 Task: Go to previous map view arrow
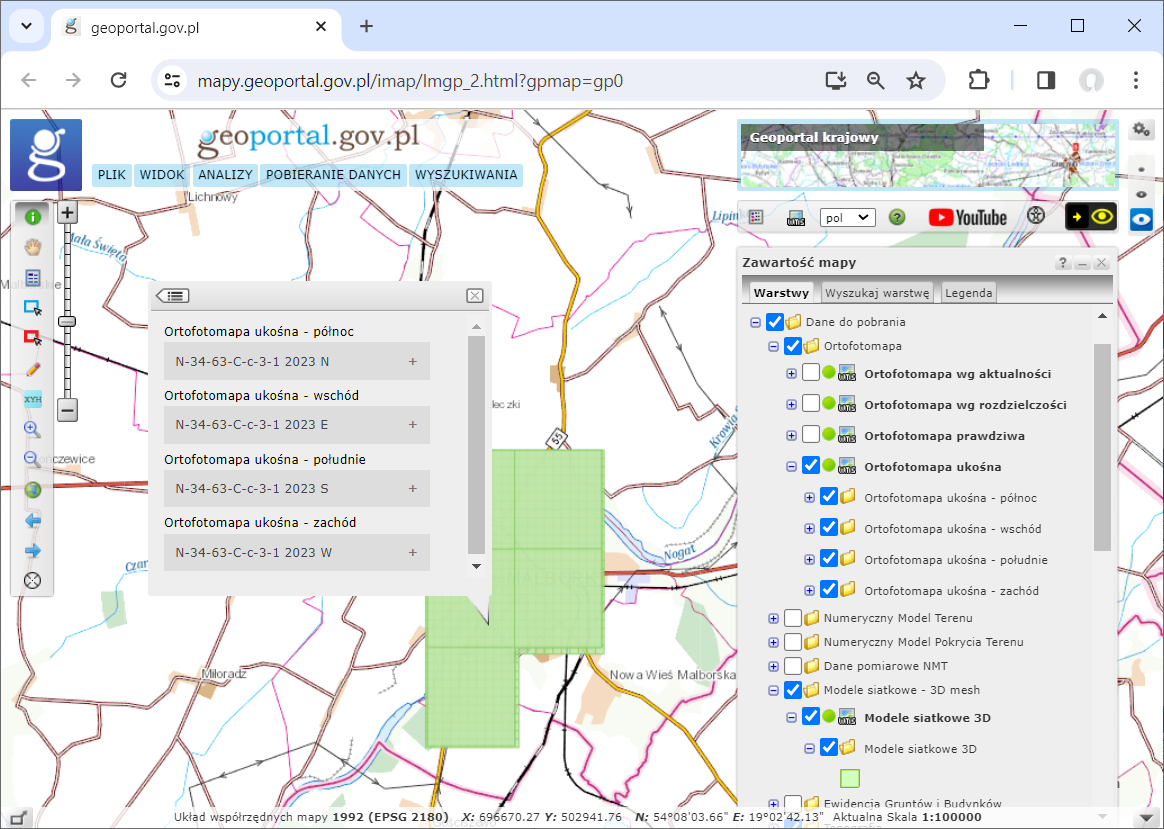click(32, 520)
